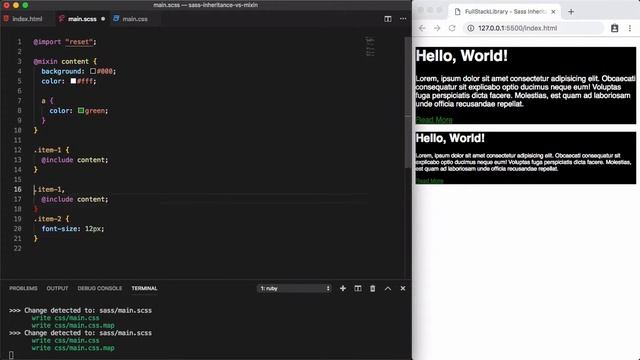Image resolution: width=640 pixels, height=360 pixels.
Task: Click '.item-1 {' on line 12
Action: tap(51, 150)
